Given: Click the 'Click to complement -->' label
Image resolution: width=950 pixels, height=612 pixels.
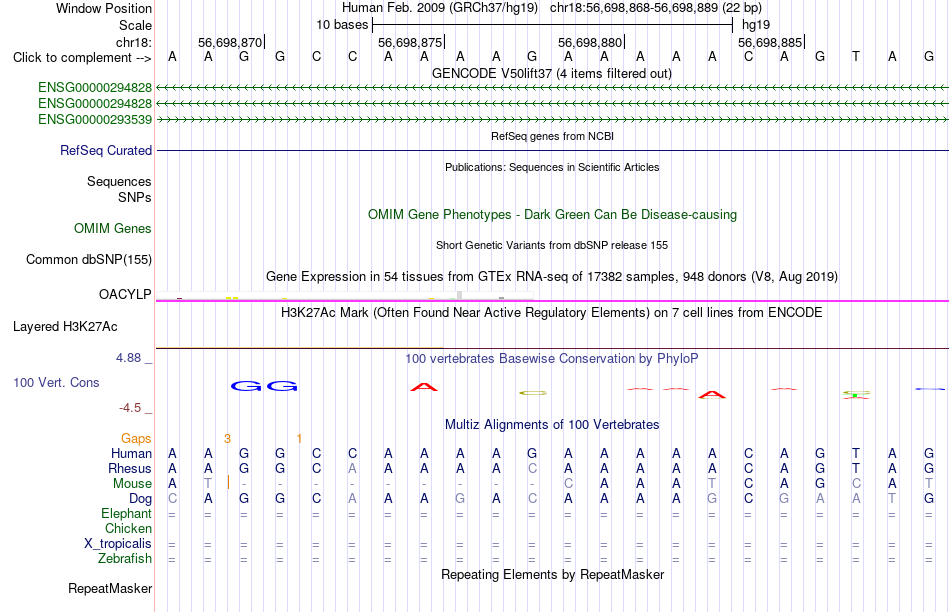Looking at the screenshot, I should 82,58.
